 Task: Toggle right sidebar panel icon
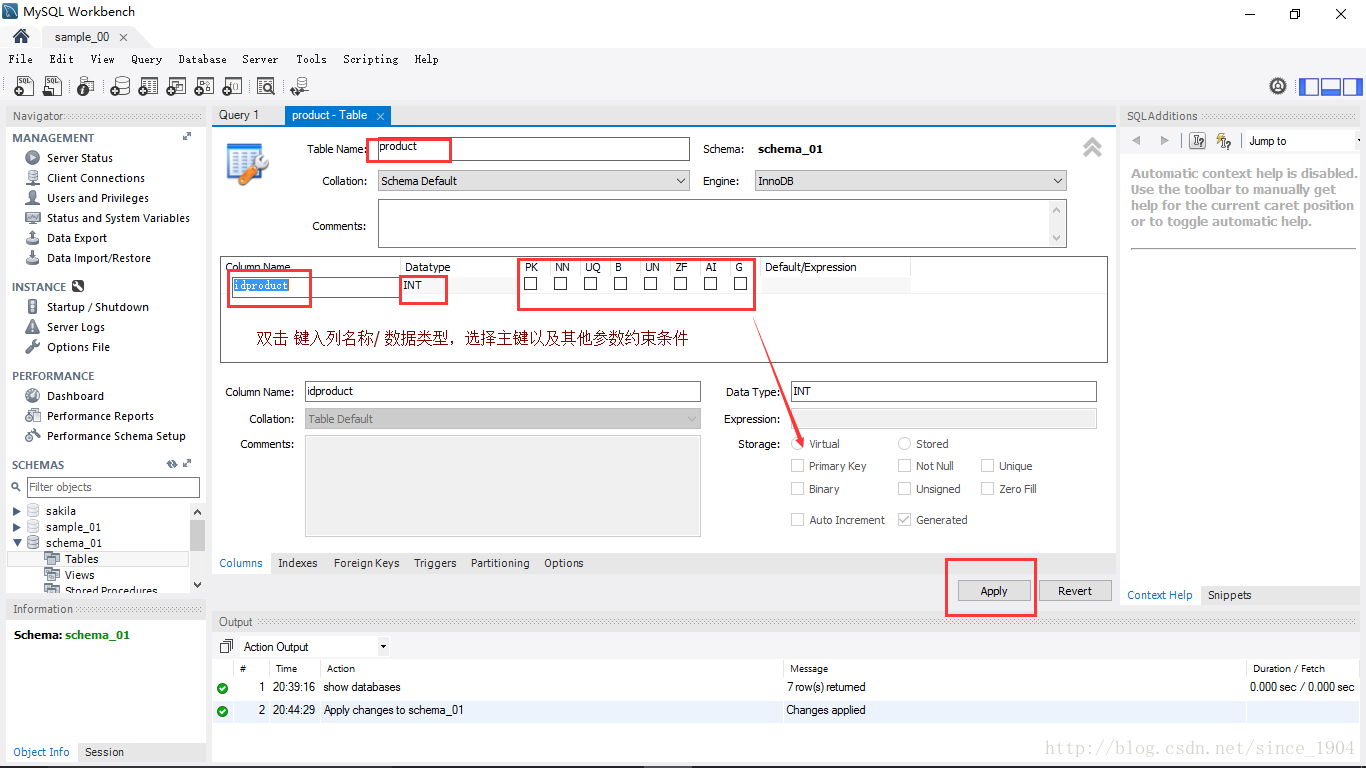pos(1351,87)
